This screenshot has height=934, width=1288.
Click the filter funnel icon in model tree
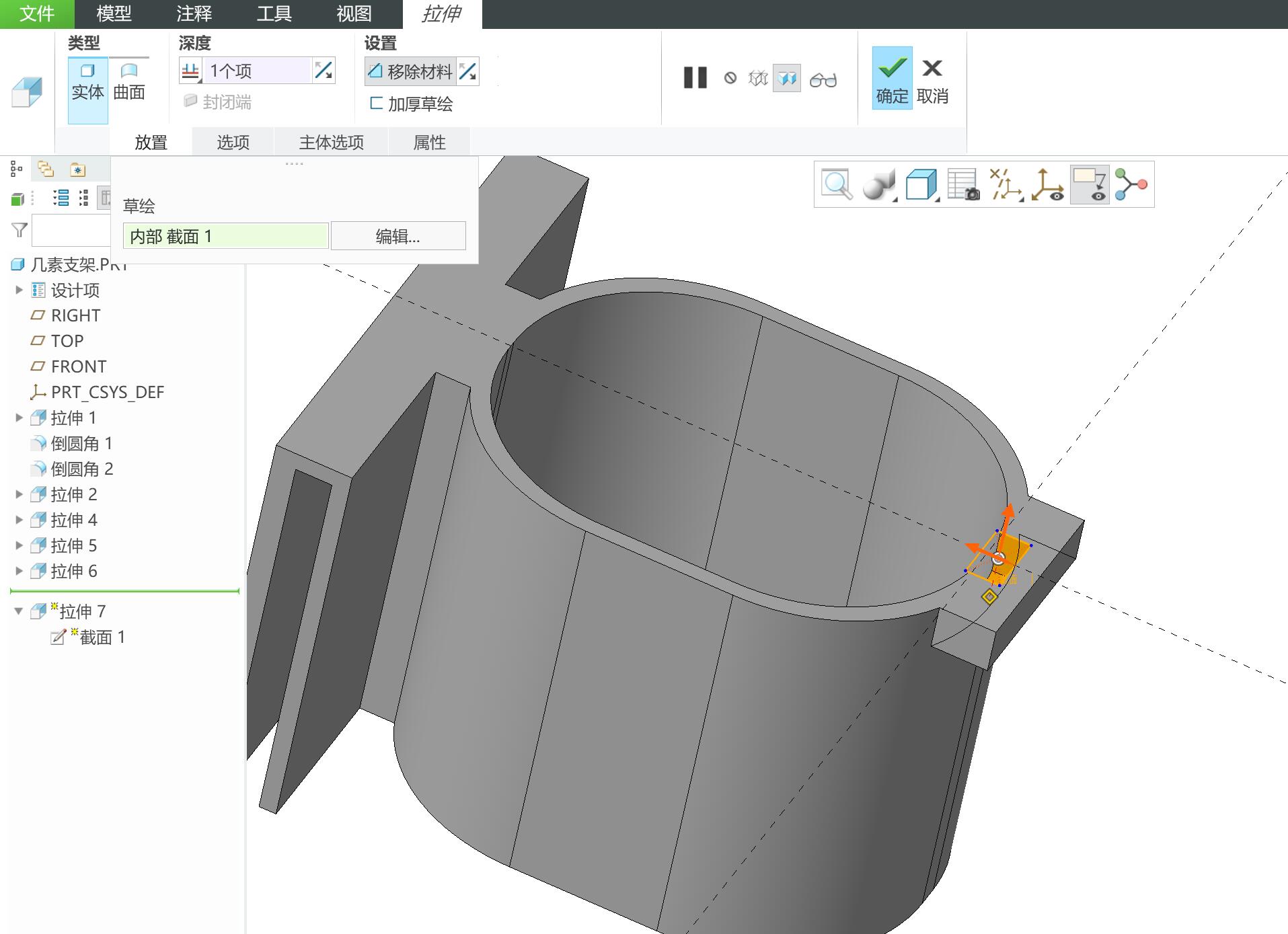click(20, 231)
